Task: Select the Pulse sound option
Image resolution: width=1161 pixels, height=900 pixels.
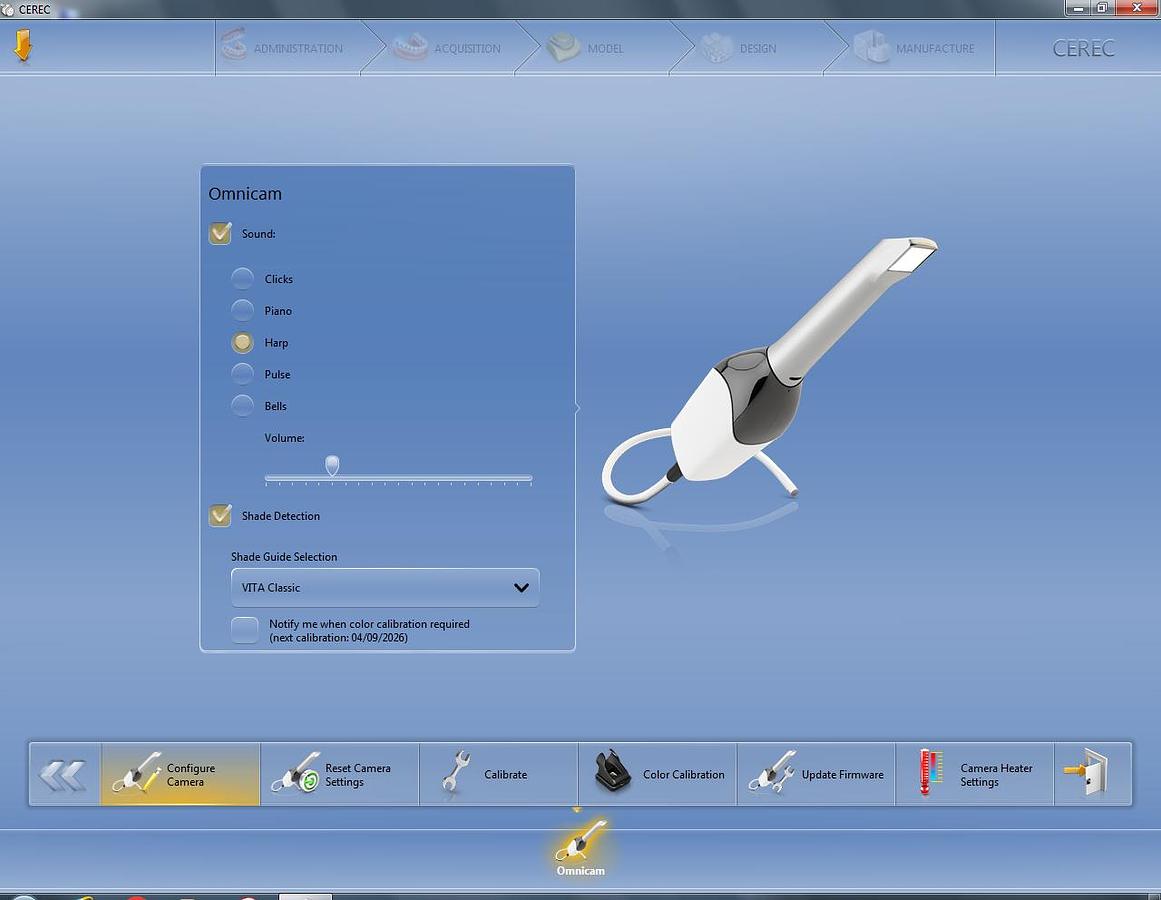Action: pos(242,374)
